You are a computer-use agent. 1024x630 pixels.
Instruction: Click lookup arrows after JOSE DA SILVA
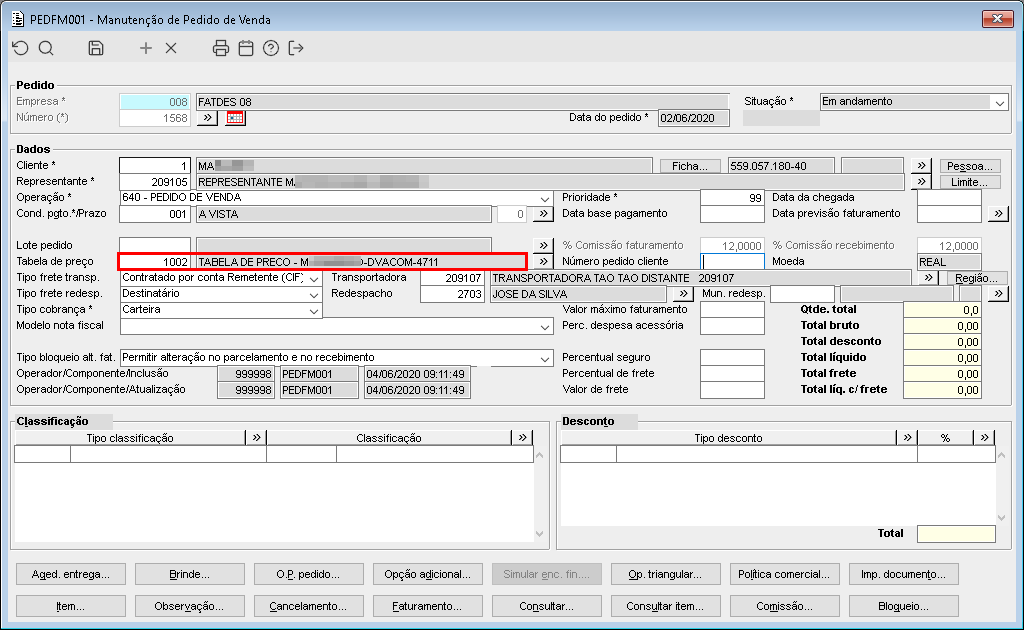[x=682, y=294]
